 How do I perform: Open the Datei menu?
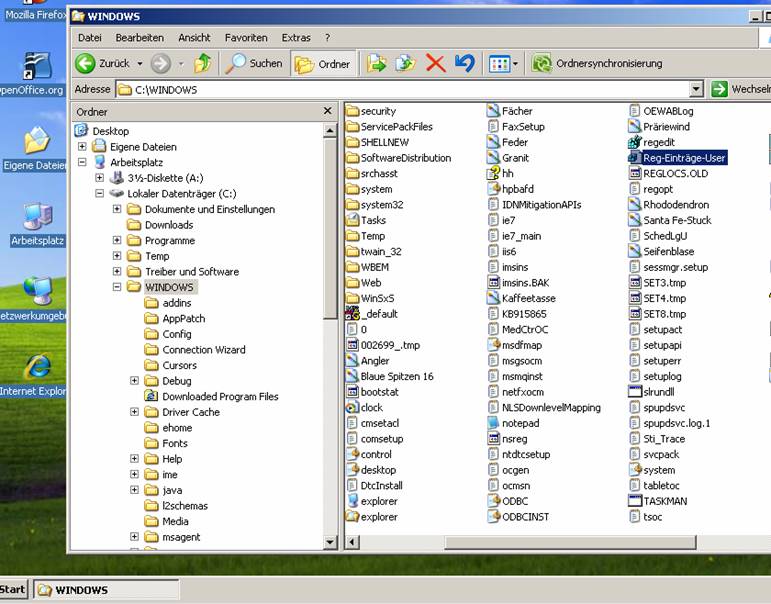[x=89, y=37]
